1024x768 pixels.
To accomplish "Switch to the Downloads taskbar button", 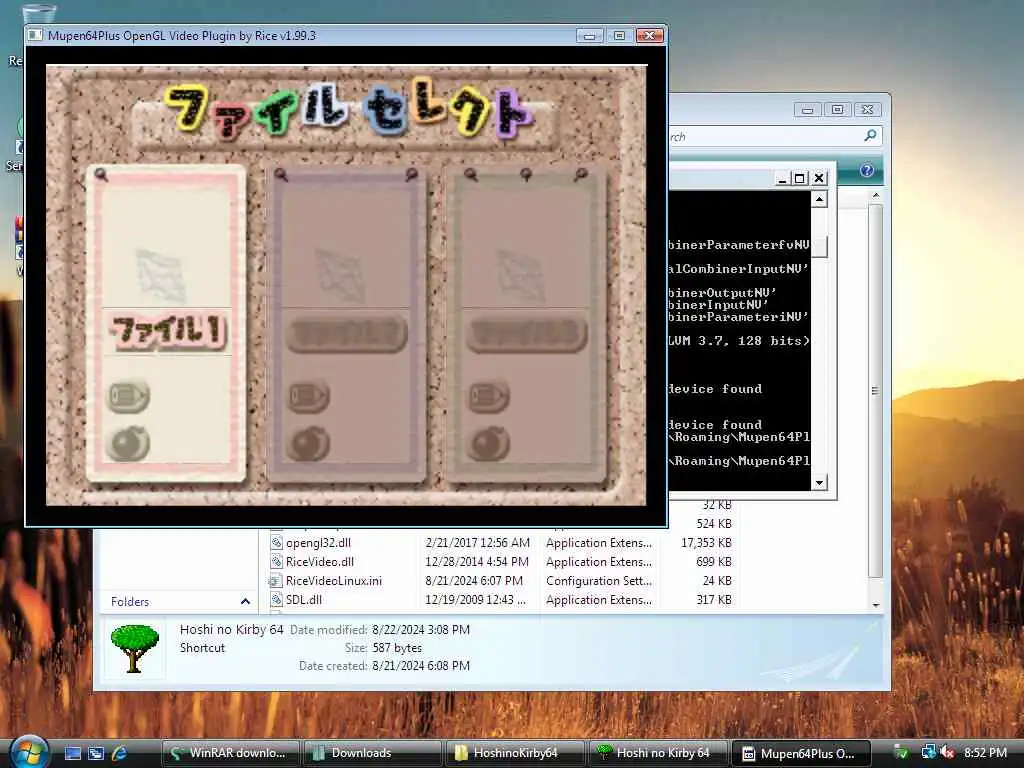I will tap(373, 753).
